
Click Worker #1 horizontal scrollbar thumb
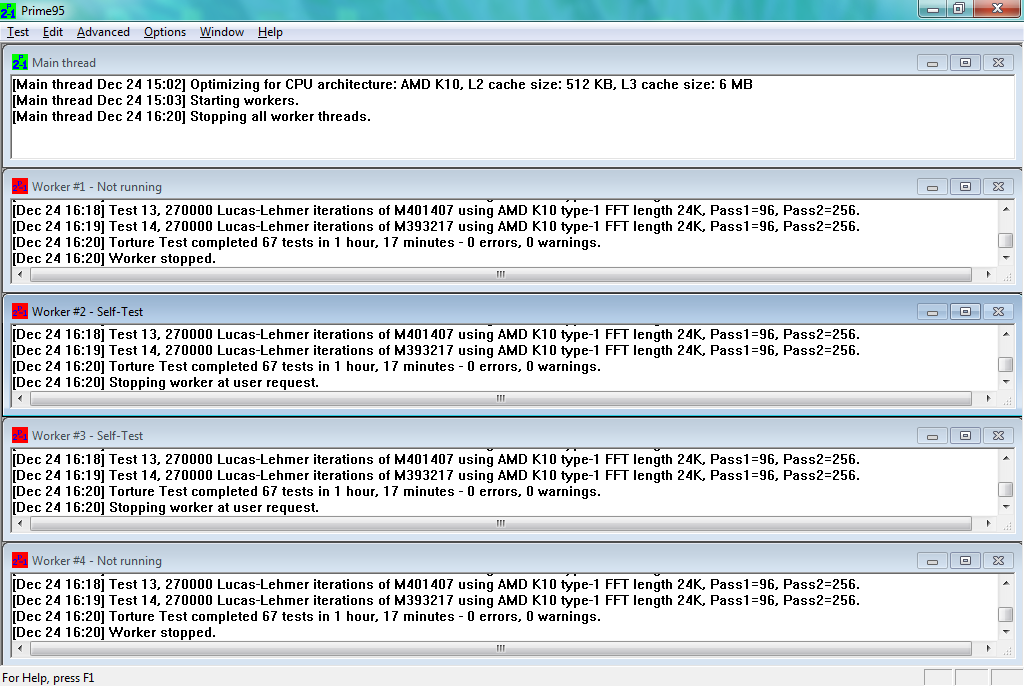(501, 274)
